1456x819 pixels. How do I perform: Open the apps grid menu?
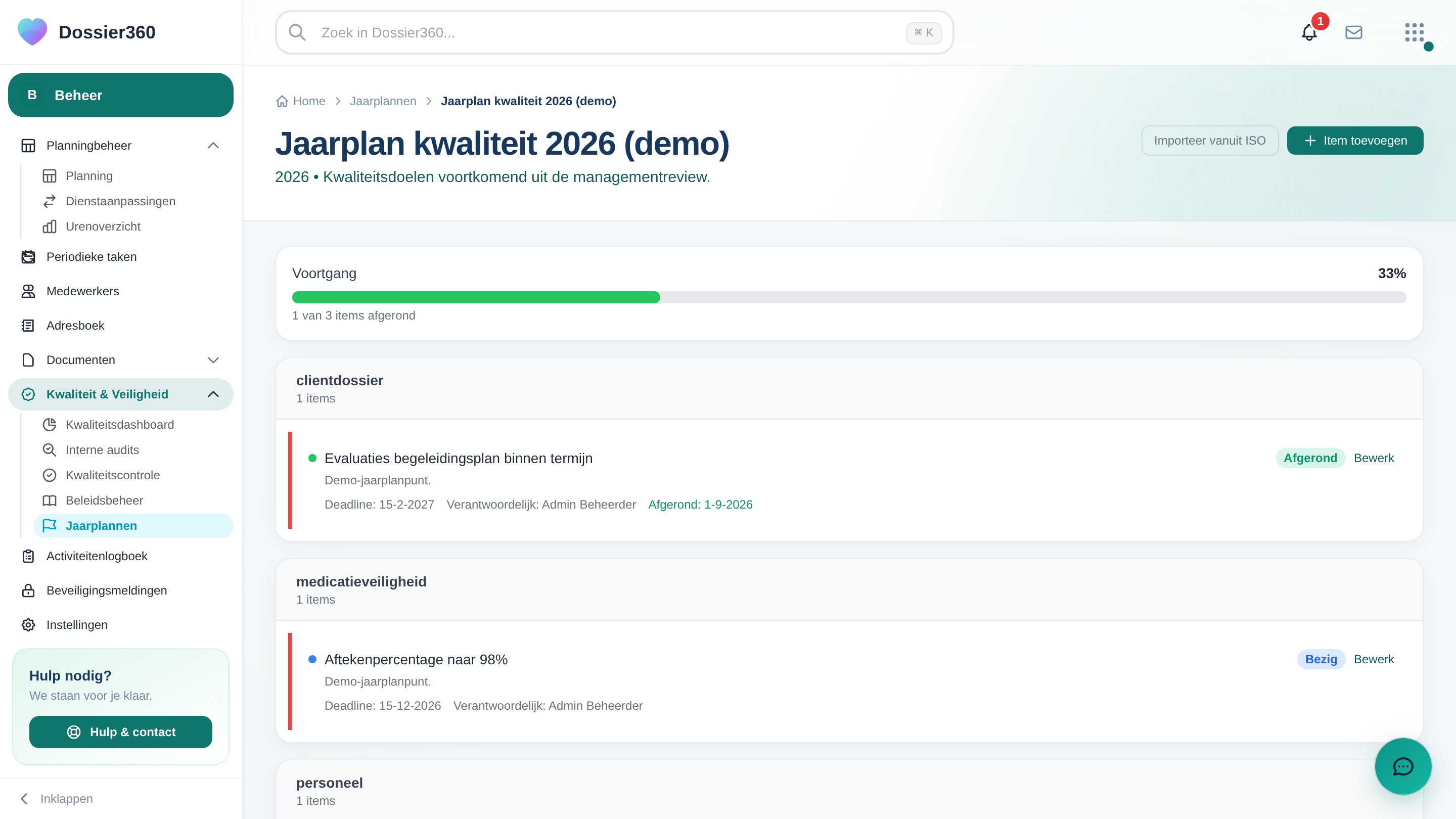[1414, 32]
